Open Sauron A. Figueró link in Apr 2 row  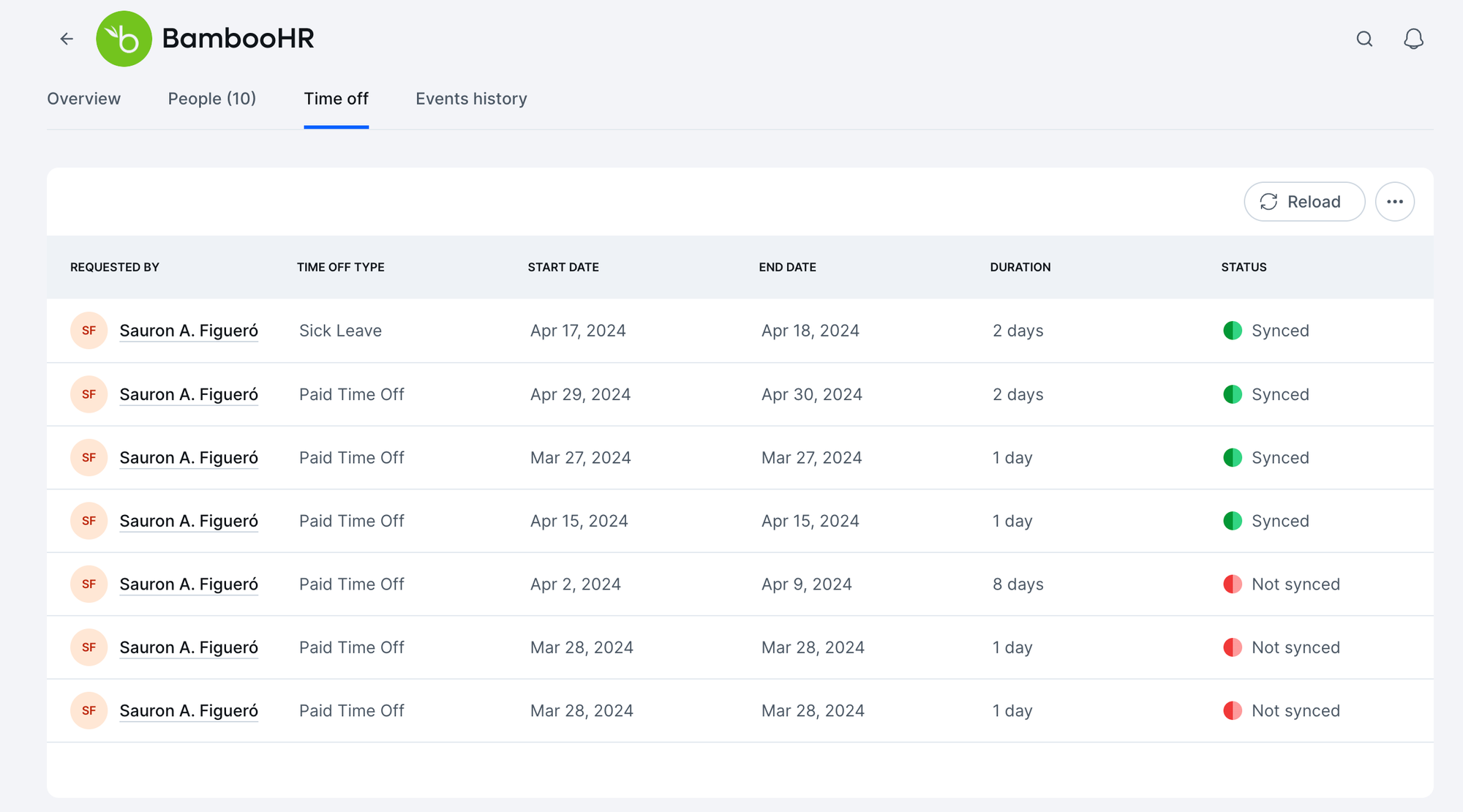click(x=189, y=584)
